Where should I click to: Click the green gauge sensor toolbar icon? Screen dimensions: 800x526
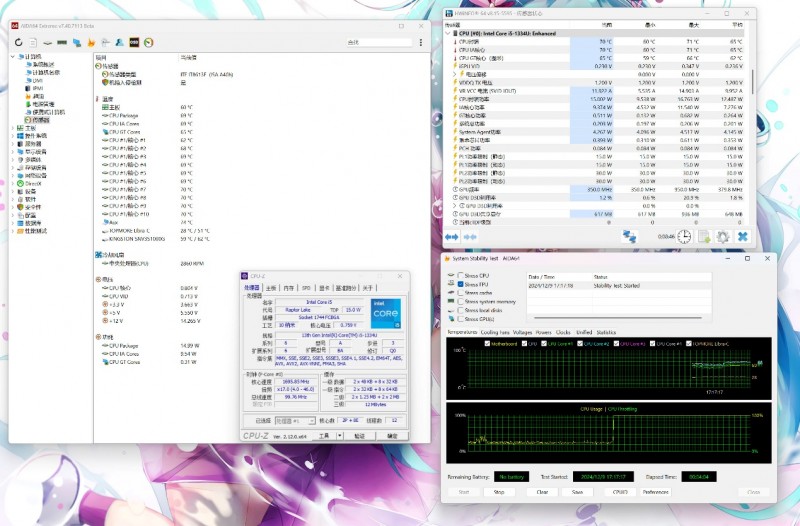pyautogui.click(x=148, y=42)
